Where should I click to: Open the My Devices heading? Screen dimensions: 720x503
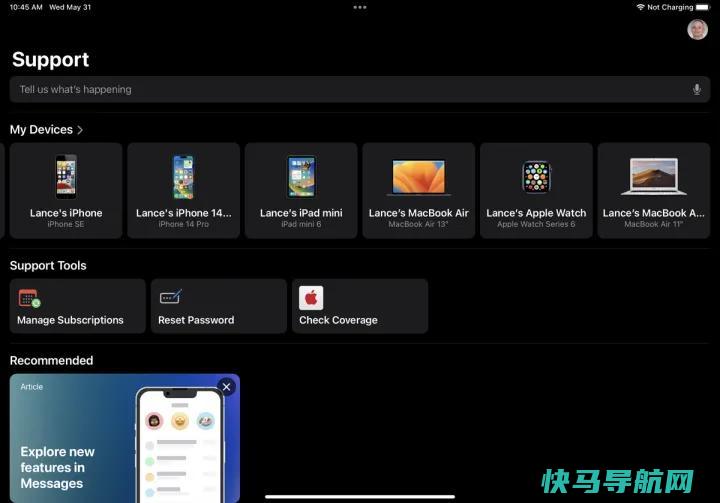tap(41, 130)
